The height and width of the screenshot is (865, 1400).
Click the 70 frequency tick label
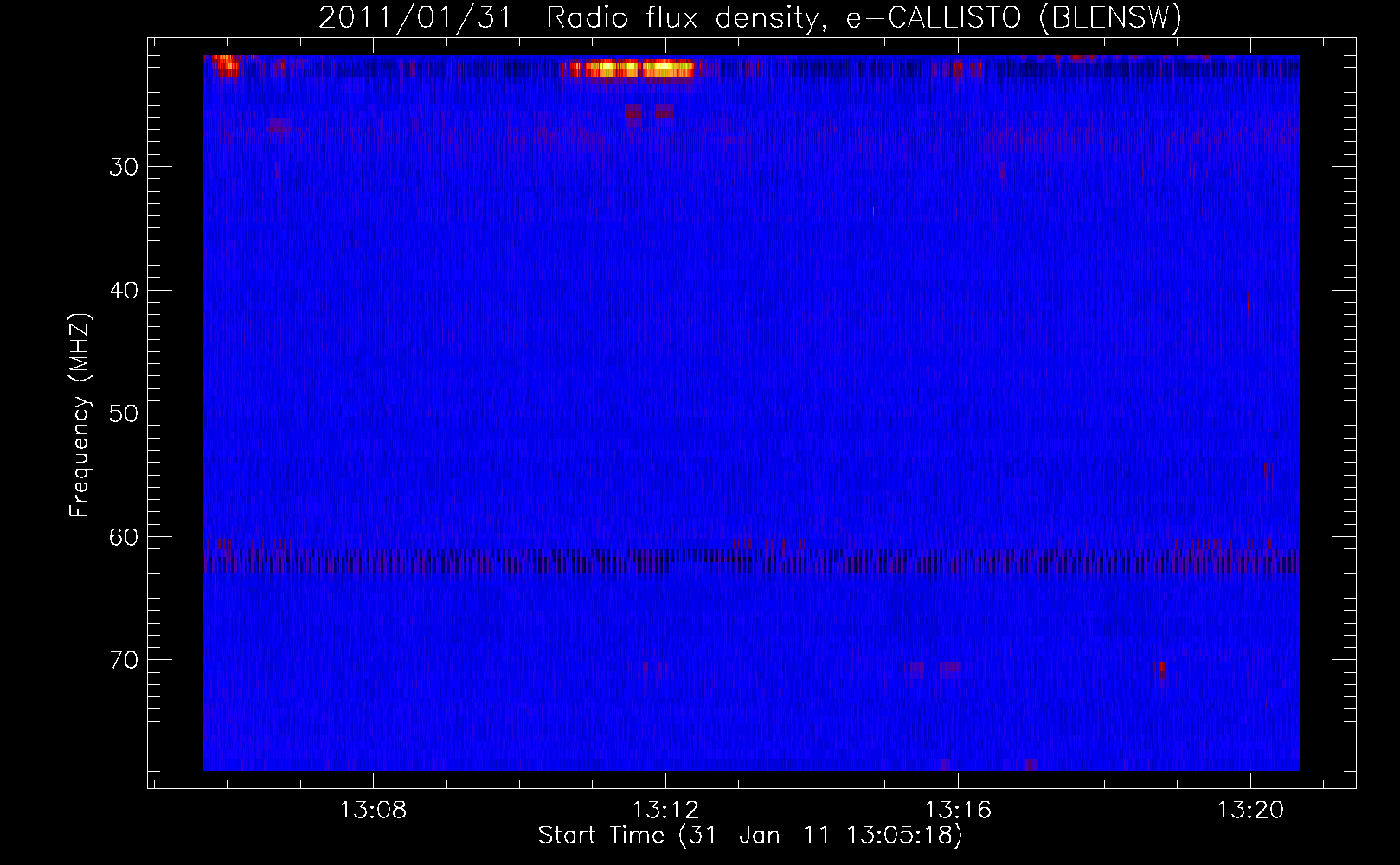pyautogui.click(x=124, y=660)
